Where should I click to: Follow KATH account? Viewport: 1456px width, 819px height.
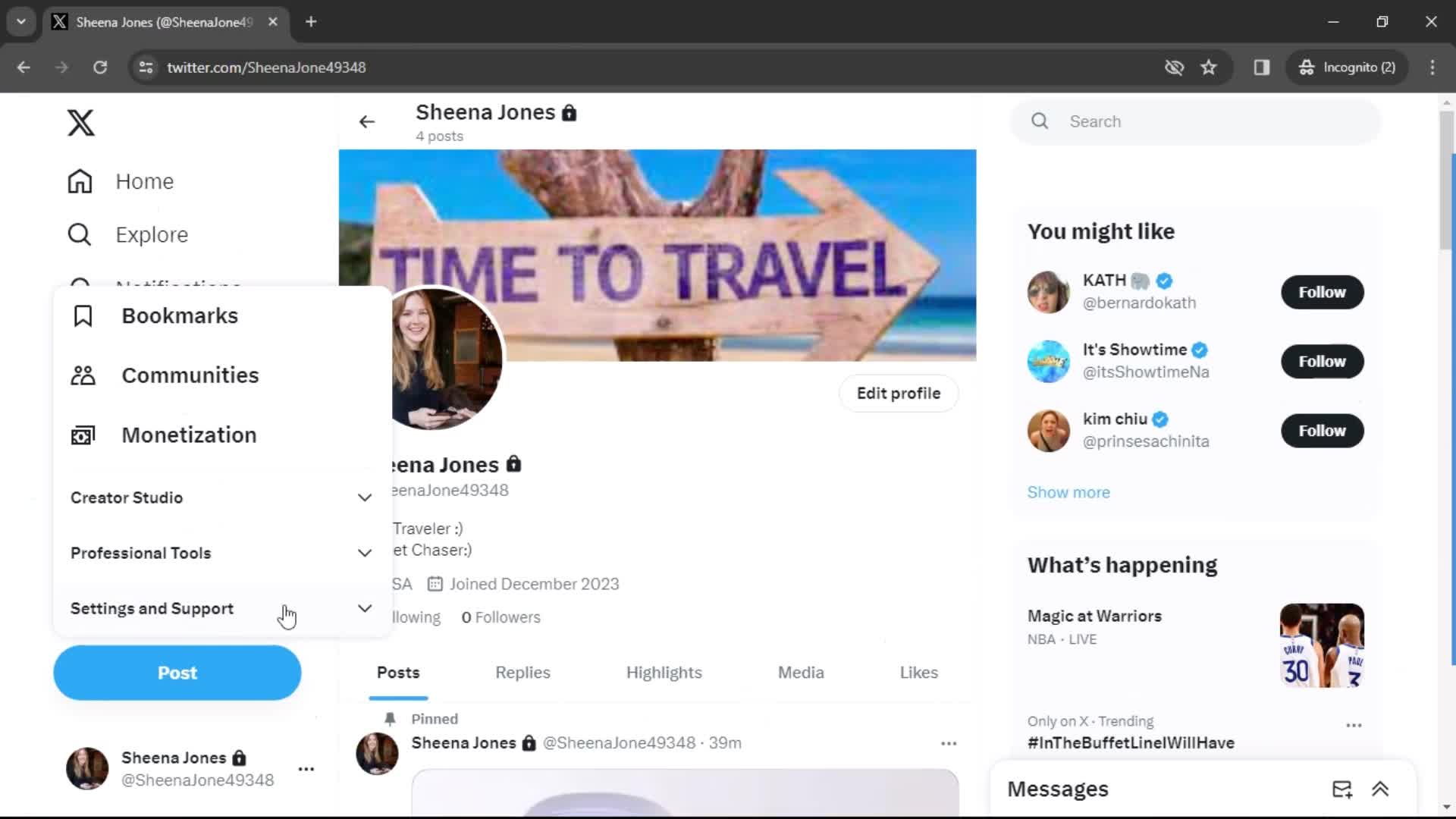pyautogui.click(x=1322, y=292)
